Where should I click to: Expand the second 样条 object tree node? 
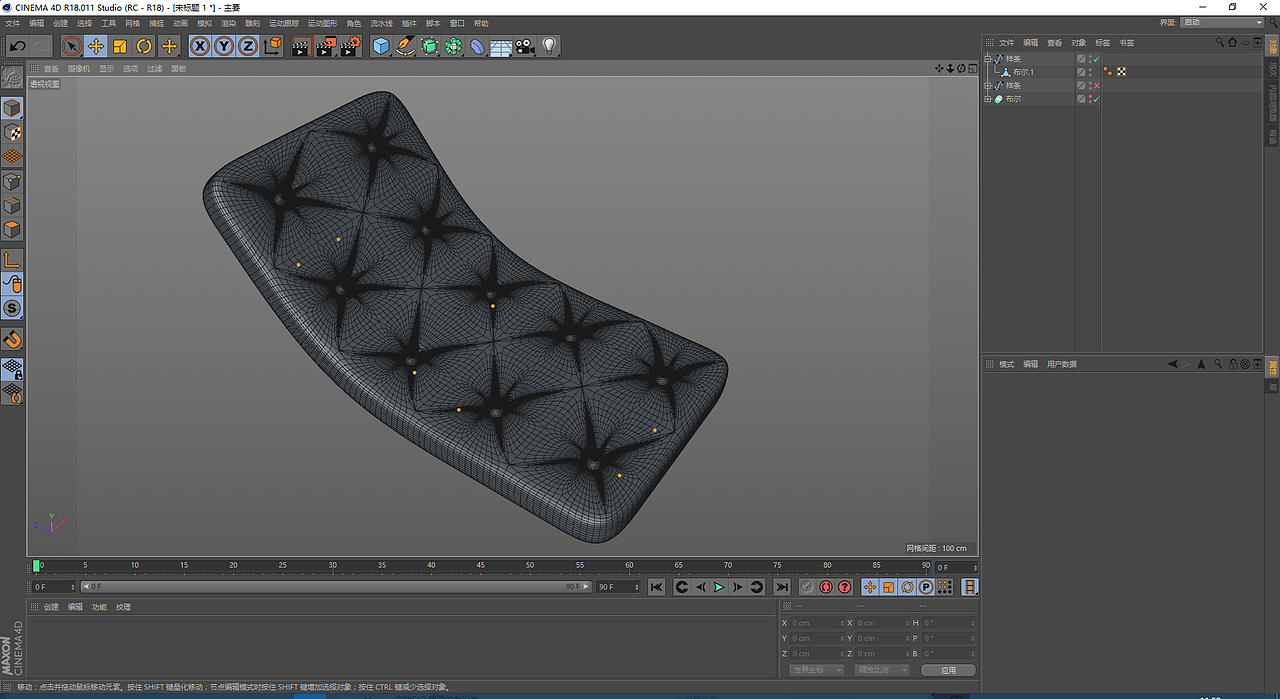988,86
